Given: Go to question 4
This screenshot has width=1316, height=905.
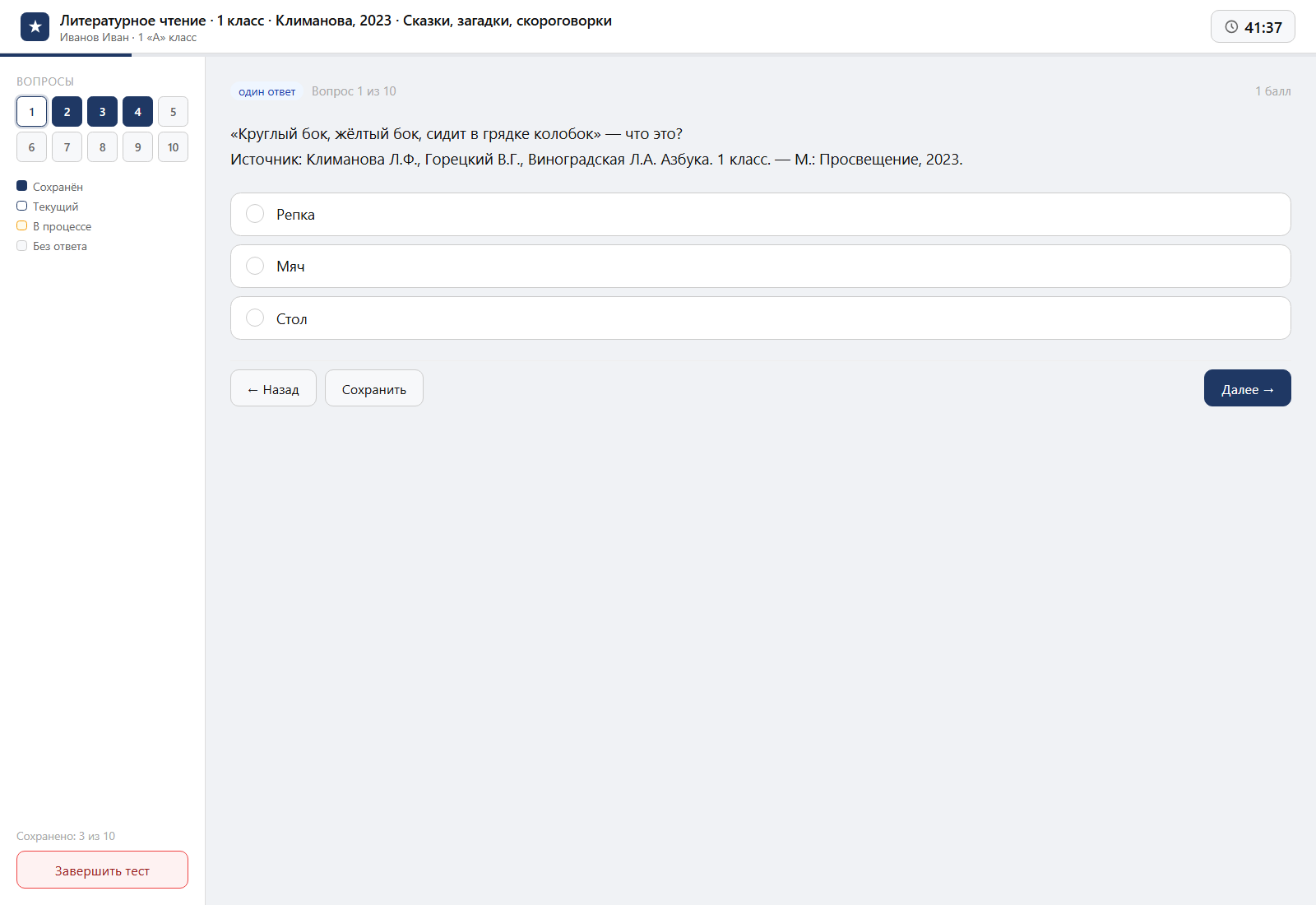Looking at the screenshot, I should pos(137,112).
